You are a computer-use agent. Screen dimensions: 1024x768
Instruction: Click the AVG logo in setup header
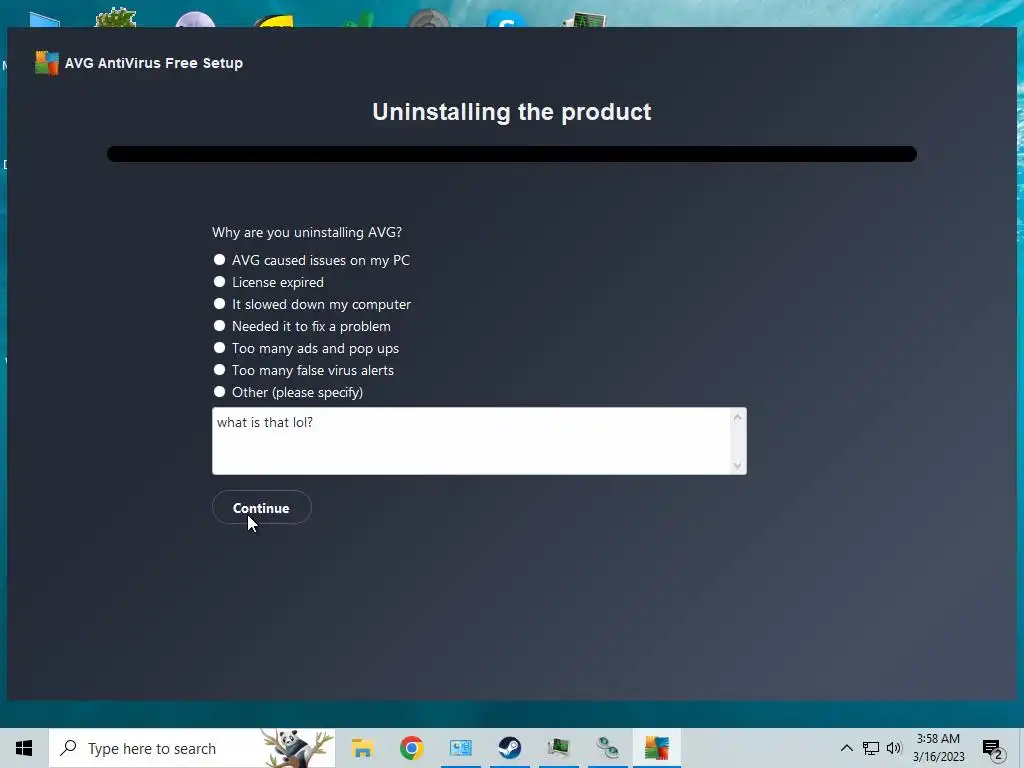tap(46, 63)
